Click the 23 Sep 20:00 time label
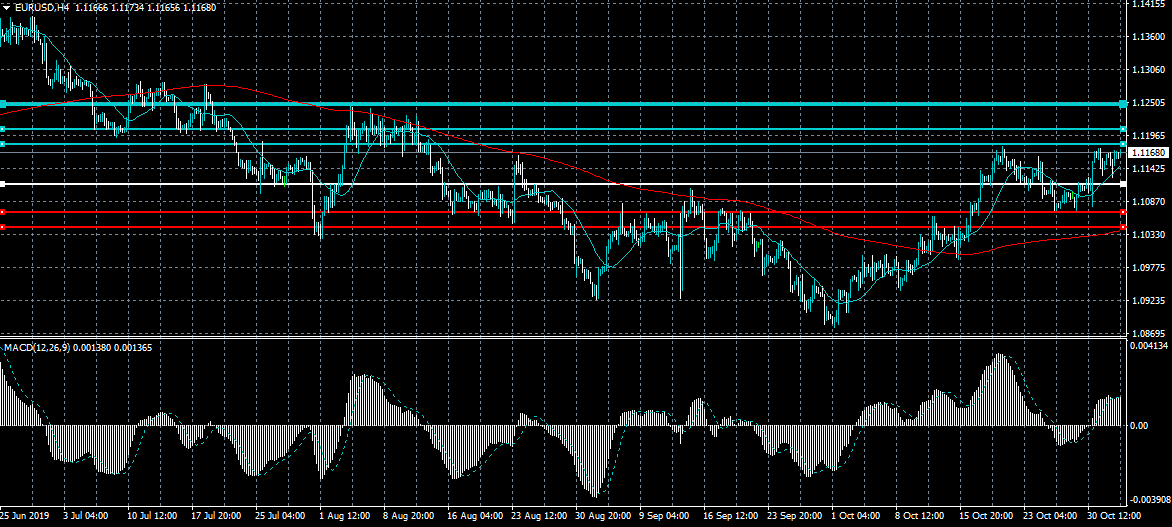Viewport: 1172px width, 527px height. (x=793, y=516)
